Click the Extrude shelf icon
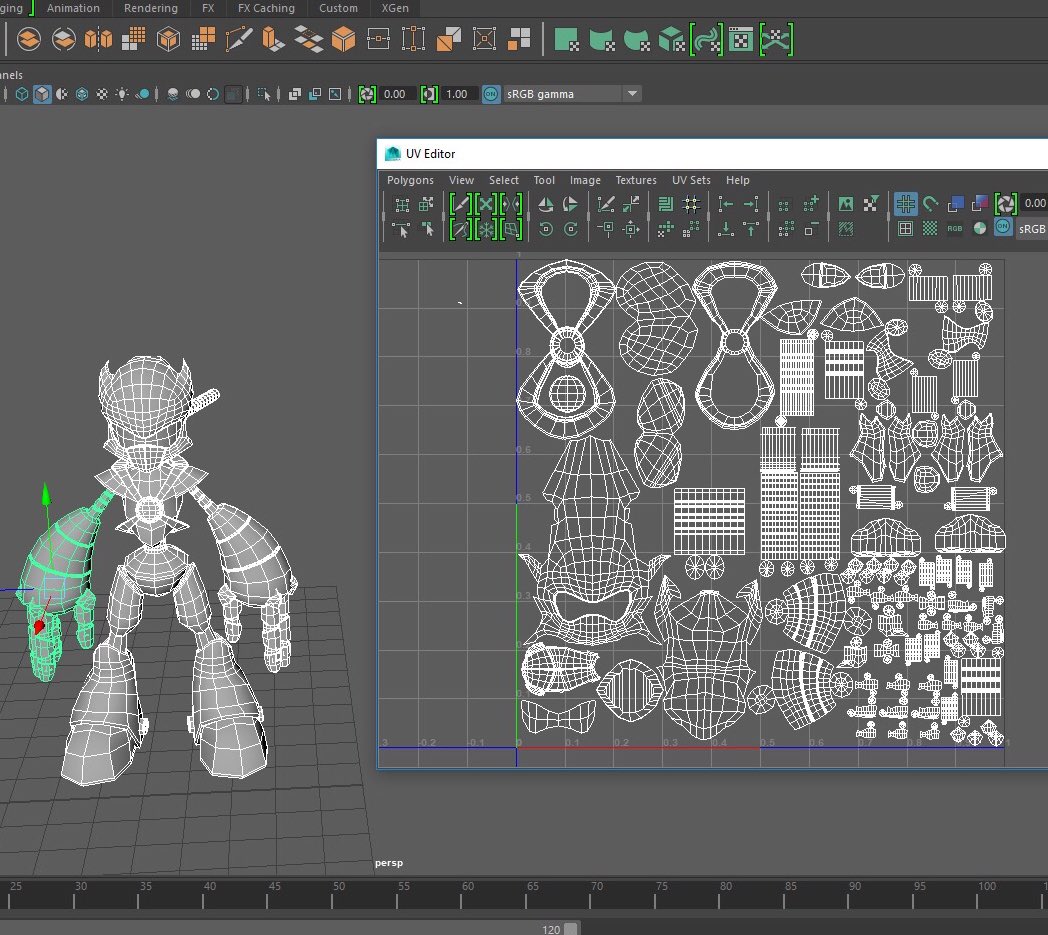This screenshot has height=935, width=1048. 273,39
